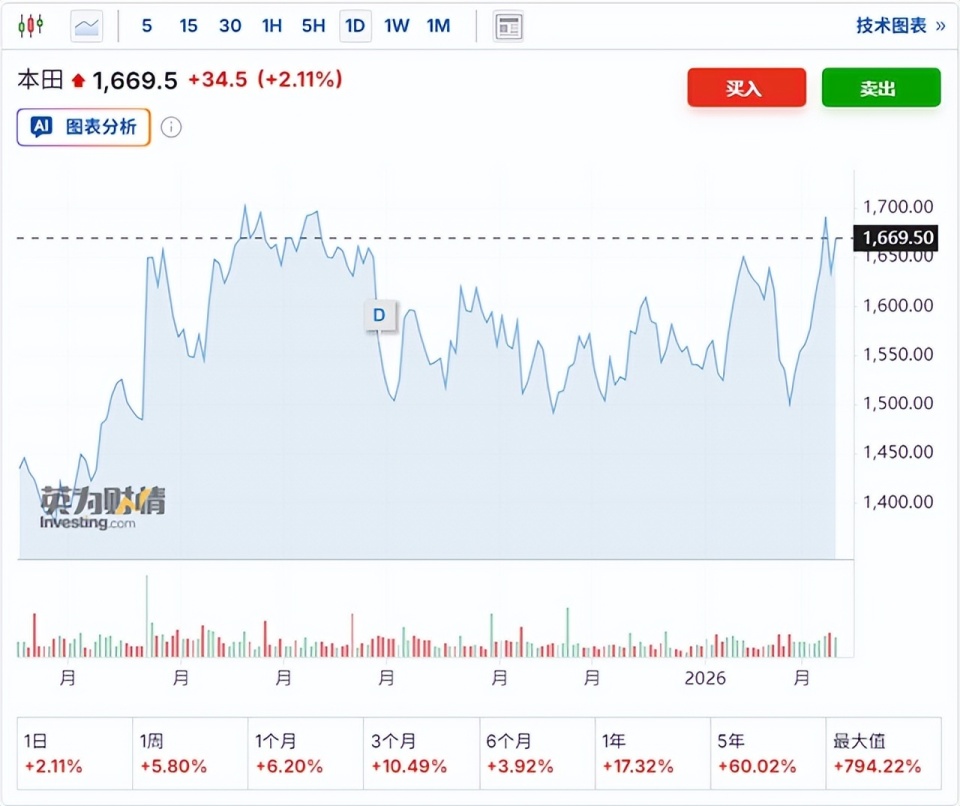Switch to the 1W interval
The height and width of the screenshot is (806, 960).
click(x=397, y=26)
